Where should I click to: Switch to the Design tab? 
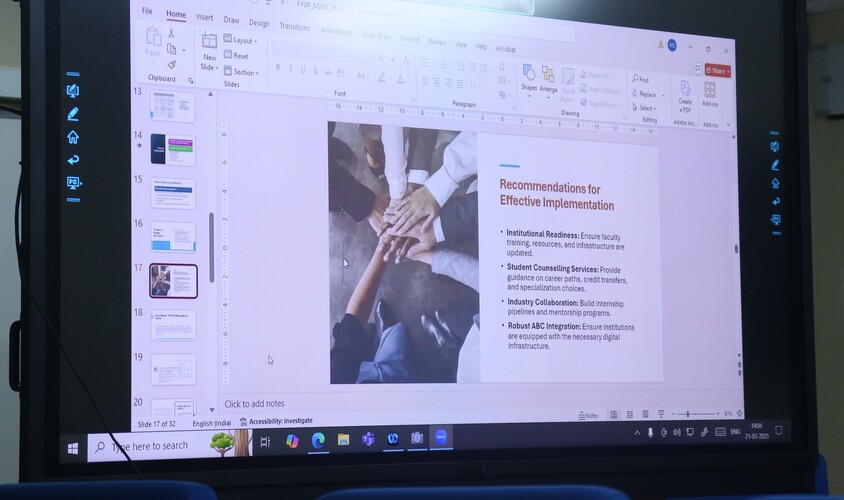(x=259, y=23)
